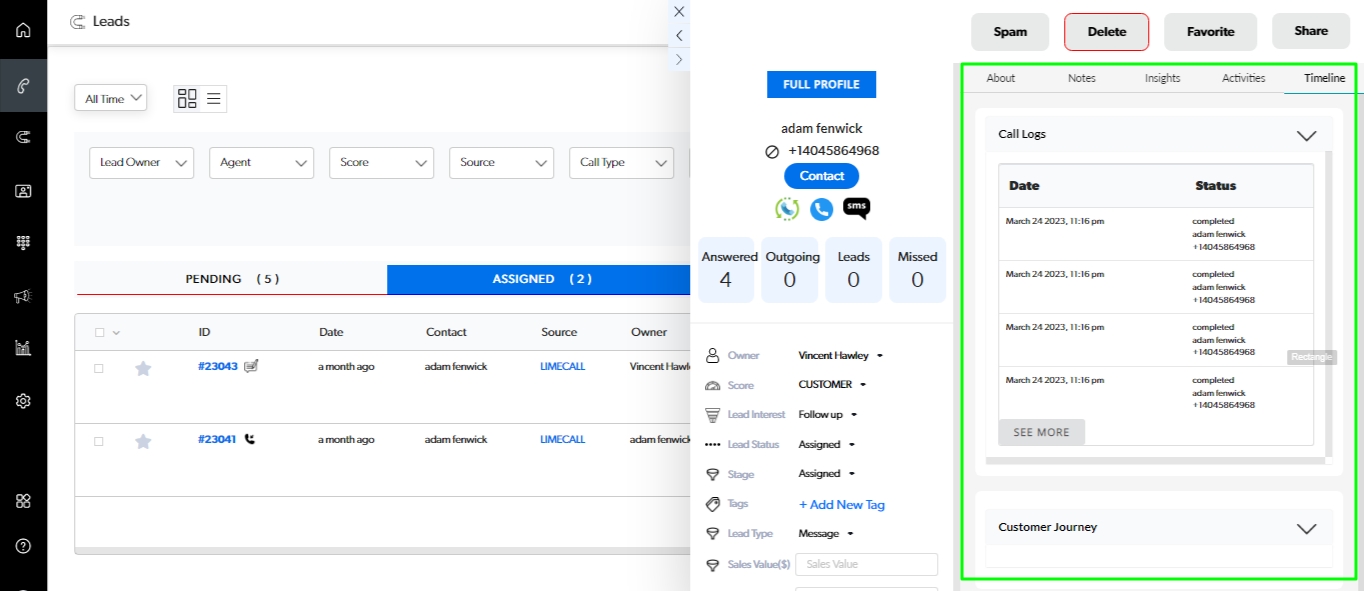Open the All Time date range dropdown
The width and height of the screenshot is (1364, 591).
click(110, 98)
